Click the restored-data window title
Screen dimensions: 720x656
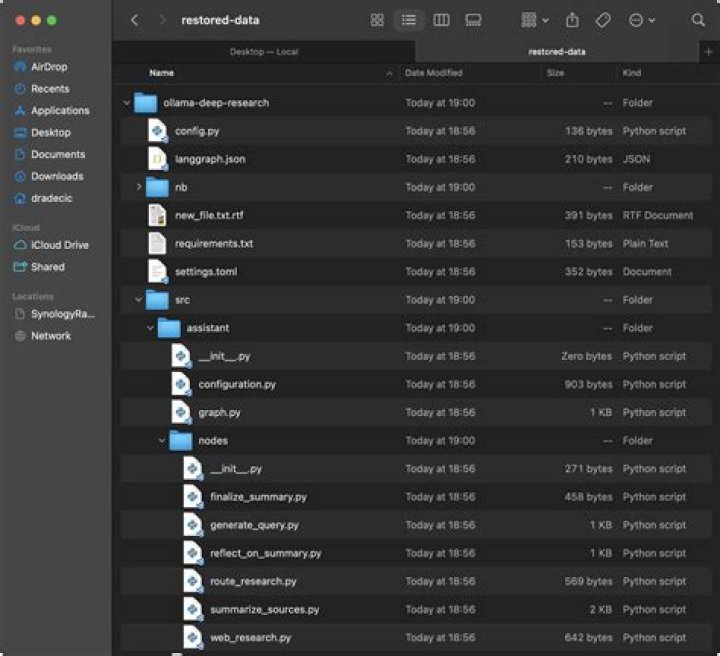click(220, 20)
